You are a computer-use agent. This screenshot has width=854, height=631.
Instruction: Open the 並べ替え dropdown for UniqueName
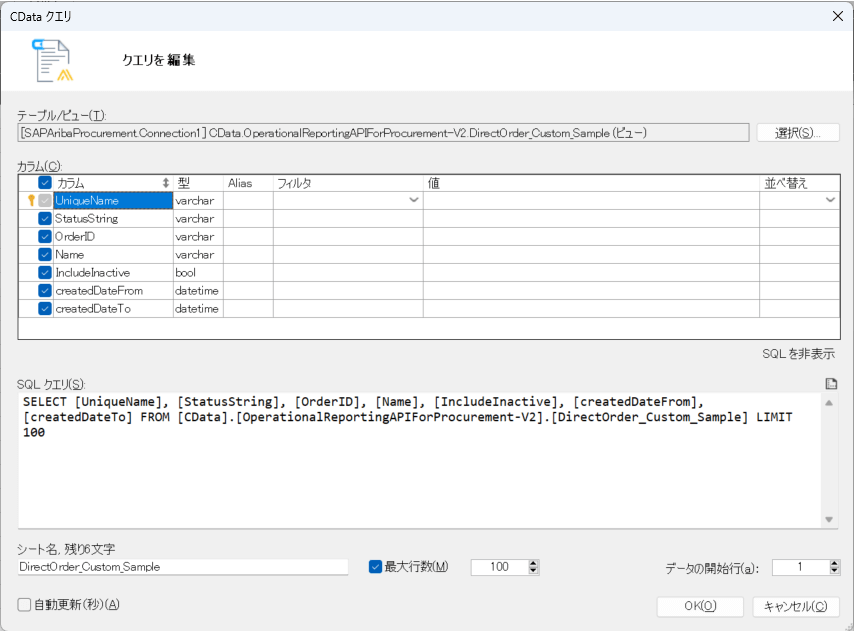pyautogui.click(x=830, y=200)
